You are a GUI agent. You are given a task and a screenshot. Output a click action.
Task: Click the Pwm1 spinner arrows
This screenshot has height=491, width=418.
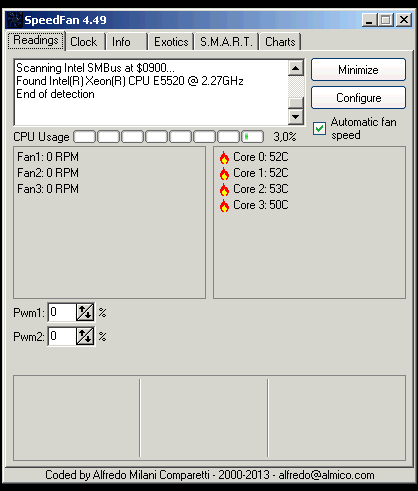[85, 313]
